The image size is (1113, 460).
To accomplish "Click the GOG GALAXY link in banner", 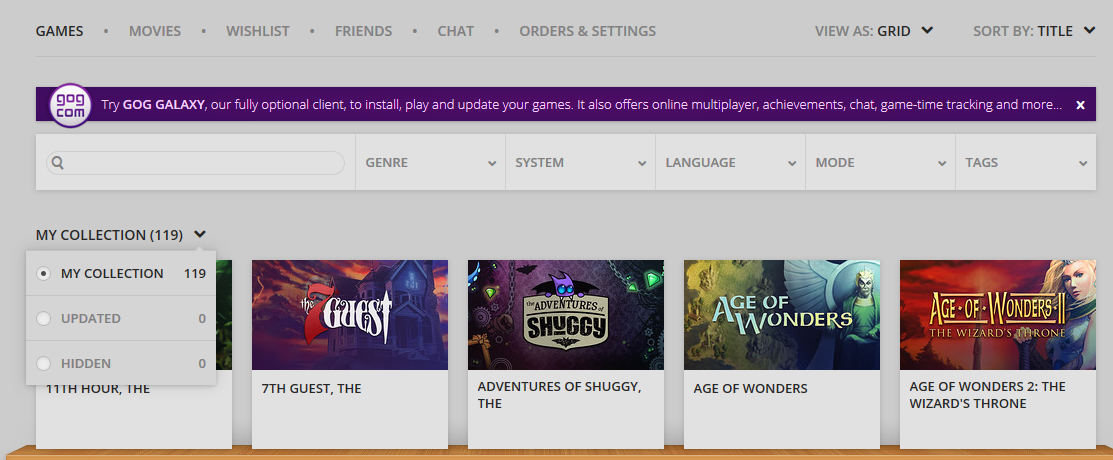I will [164, 105].
